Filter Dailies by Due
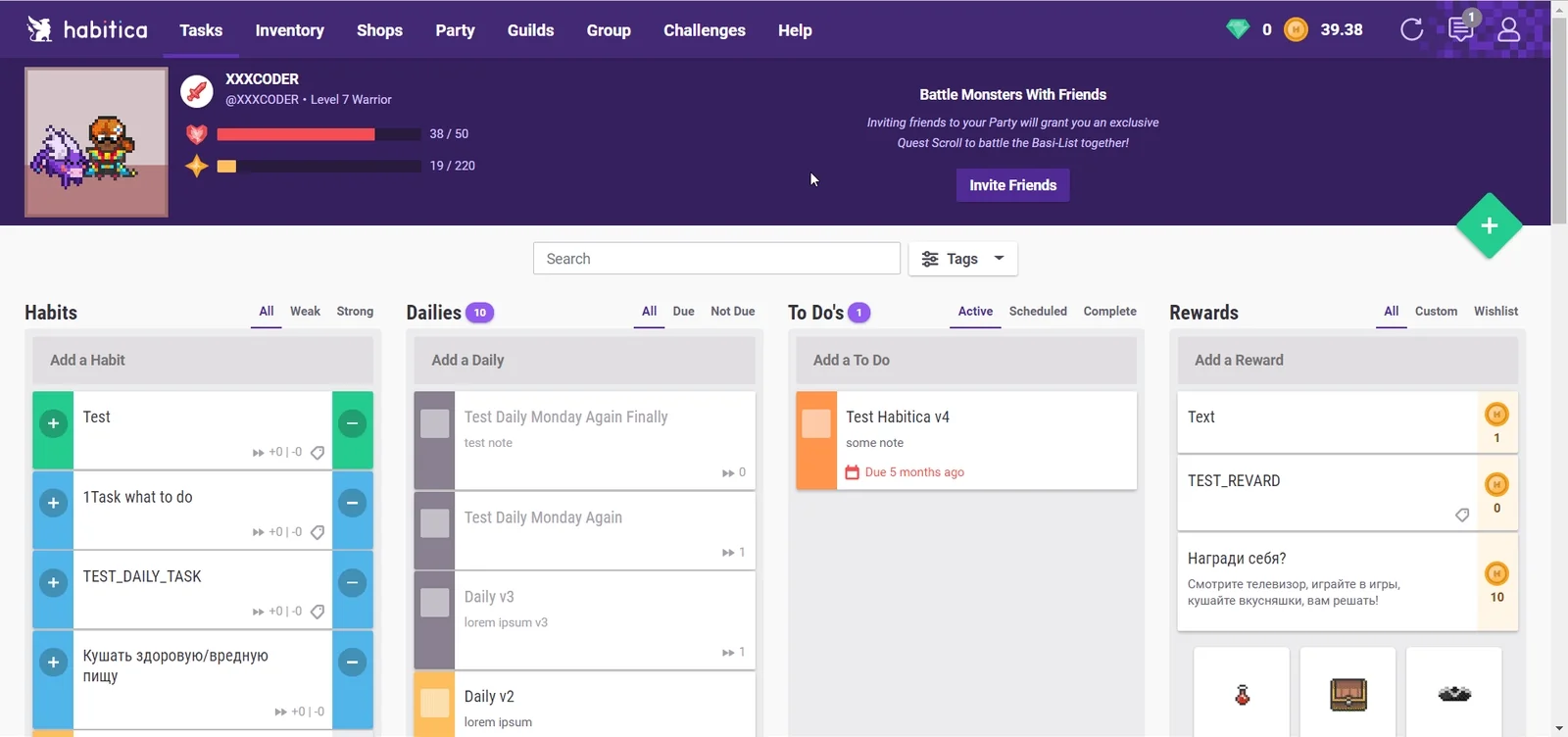This screenshot has width=1568, height=737. coord(683,312)
